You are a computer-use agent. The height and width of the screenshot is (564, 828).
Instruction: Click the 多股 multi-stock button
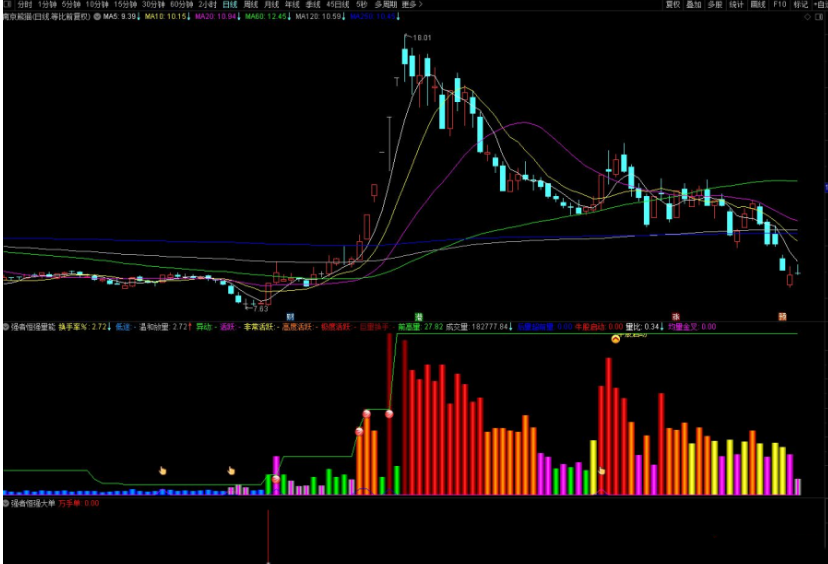(x=714, y=4)
